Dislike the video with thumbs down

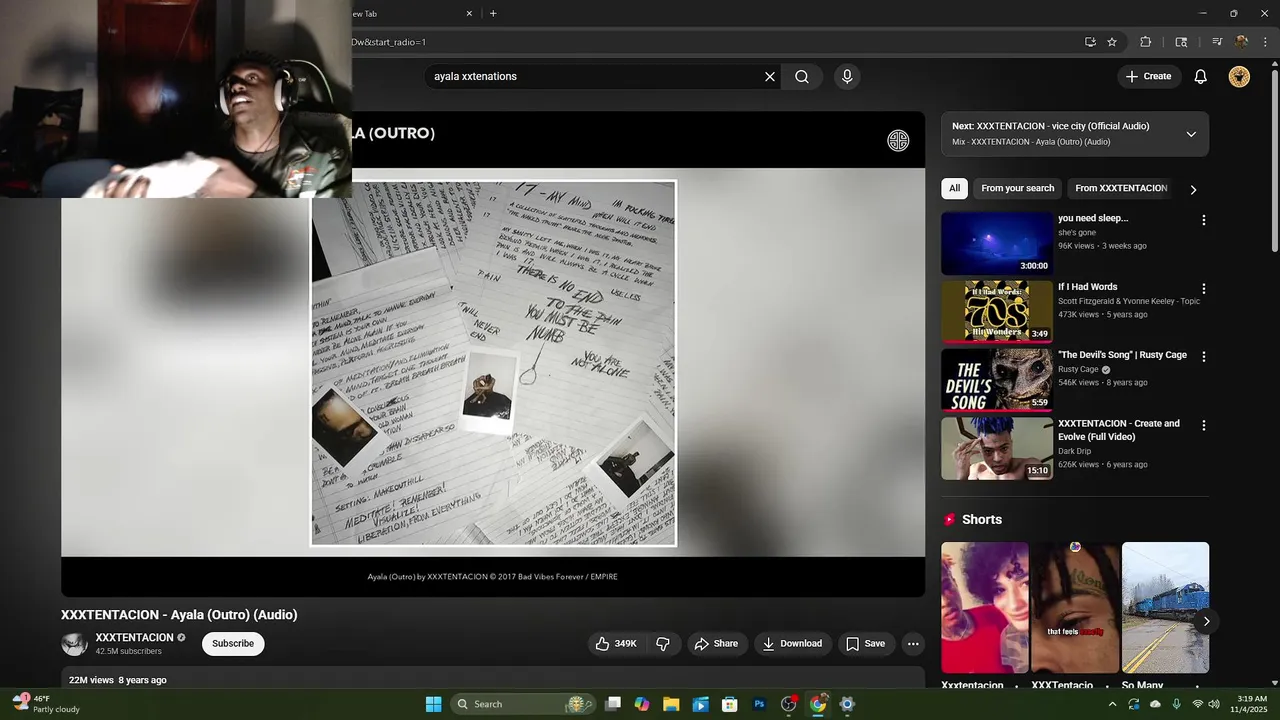point(662,644)
